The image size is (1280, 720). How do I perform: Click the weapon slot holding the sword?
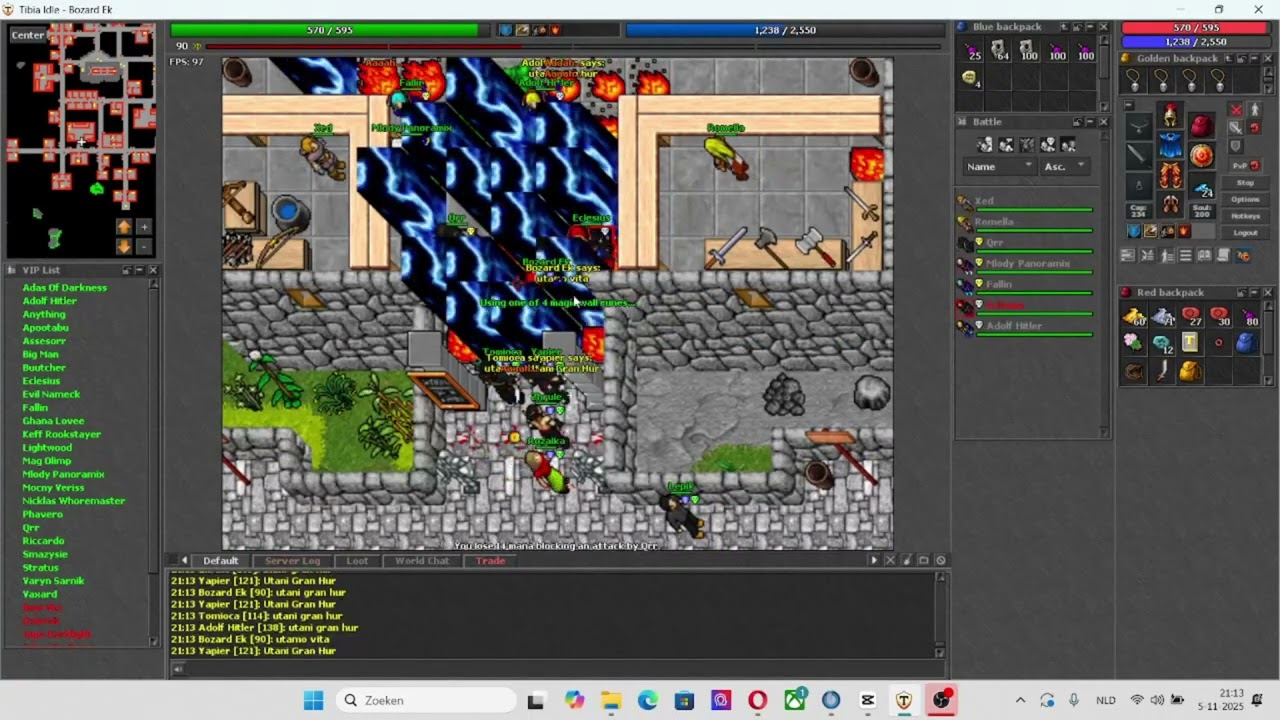(1139, 156)
